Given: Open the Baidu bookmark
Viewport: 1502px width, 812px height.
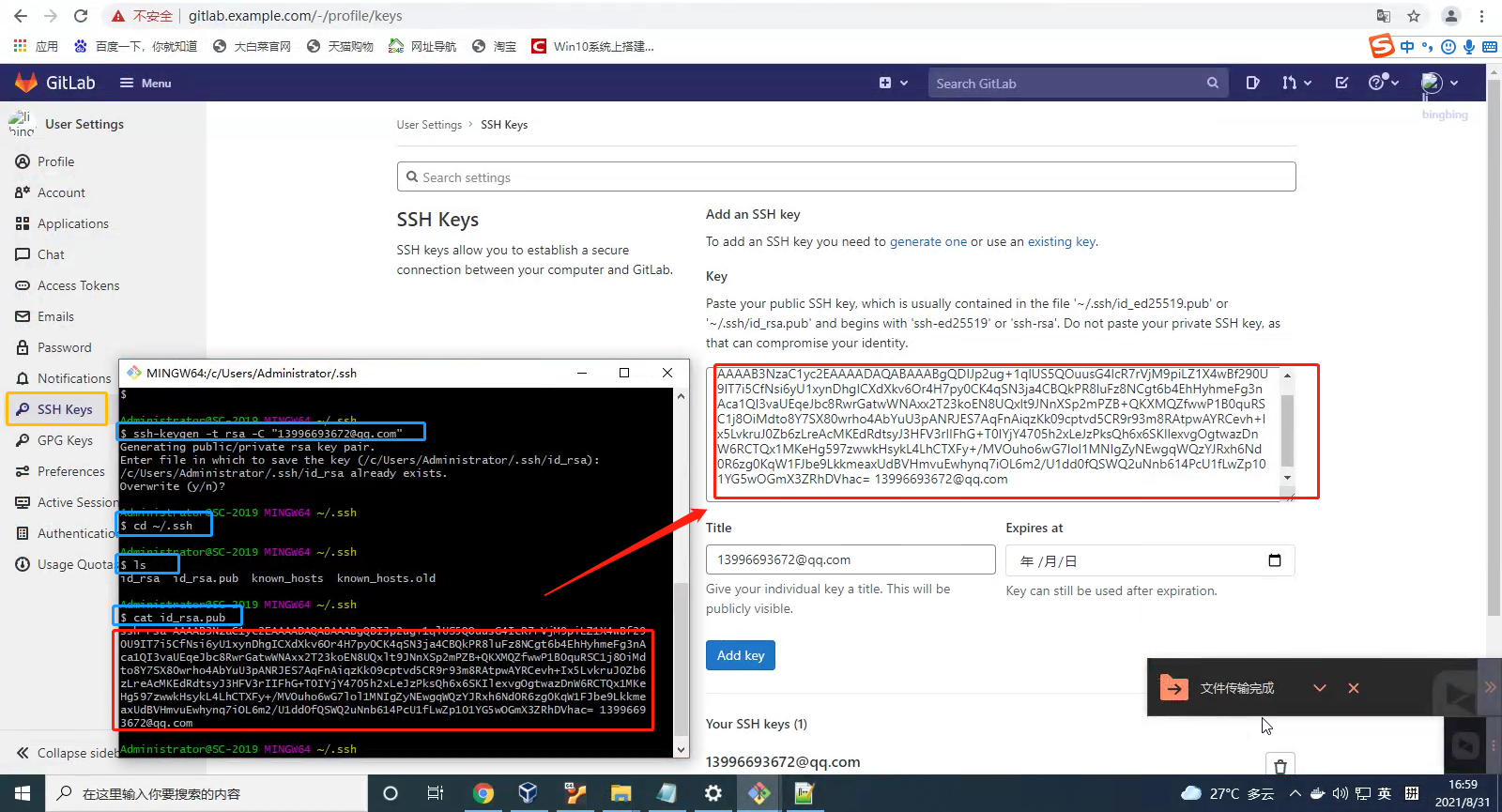Looking at the screenshot, I should tap(135, 46).
